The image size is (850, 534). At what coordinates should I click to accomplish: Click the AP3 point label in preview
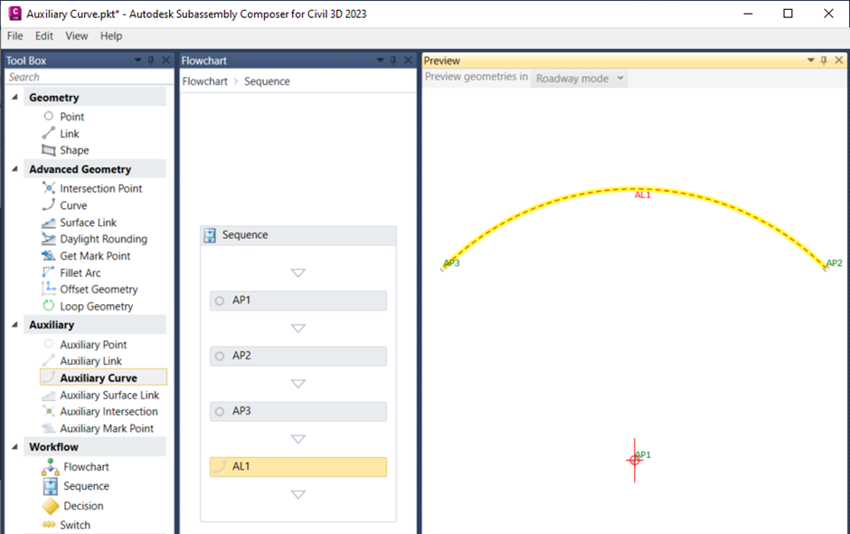(452, 263)
